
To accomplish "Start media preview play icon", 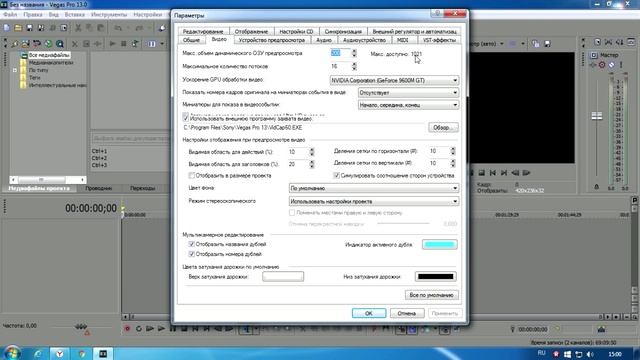I will [112, 44].
